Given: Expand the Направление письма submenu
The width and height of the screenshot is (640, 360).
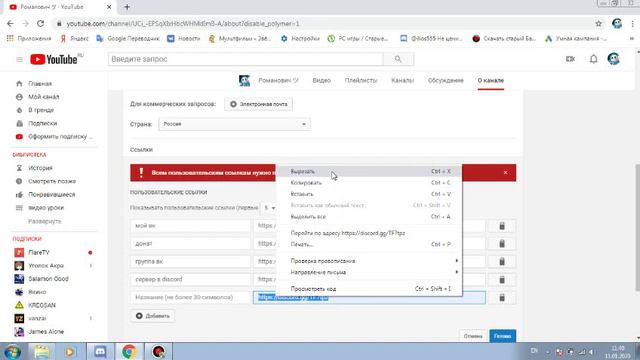Looking at the screenshot, I should 369,272.
